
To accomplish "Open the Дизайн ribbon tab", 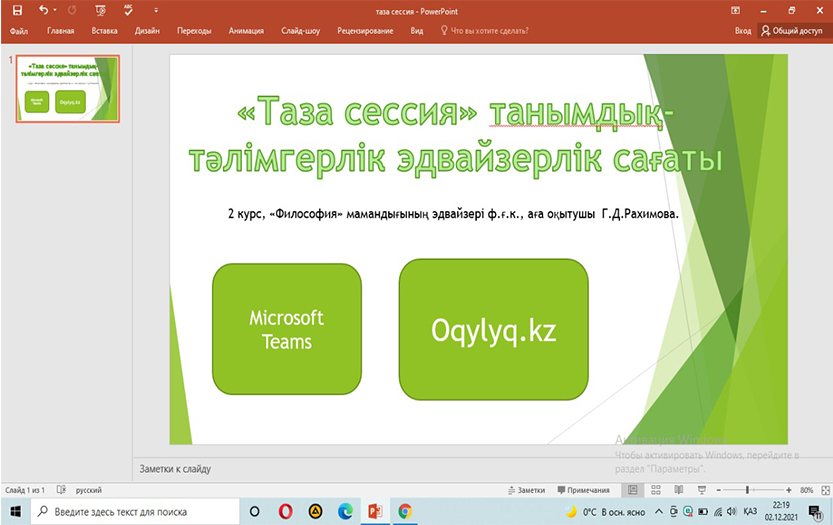I will [x=147, y=31].
